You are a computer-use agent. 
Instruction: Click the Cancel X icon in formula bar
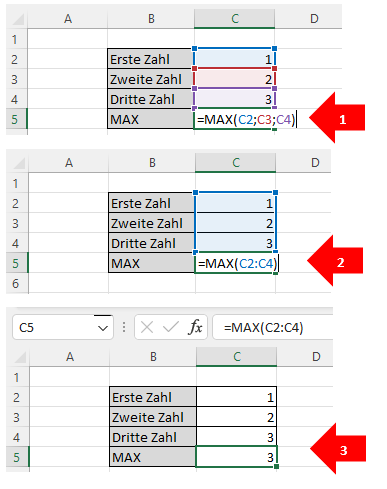[x=147, y=327]
